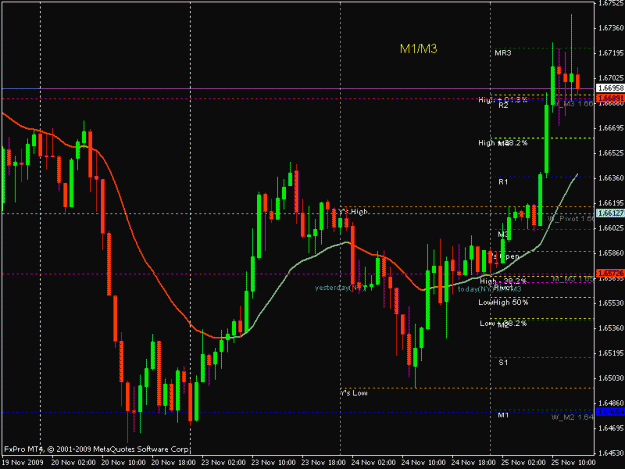Select price 1.67360 on the price axis

coord(611,28)
